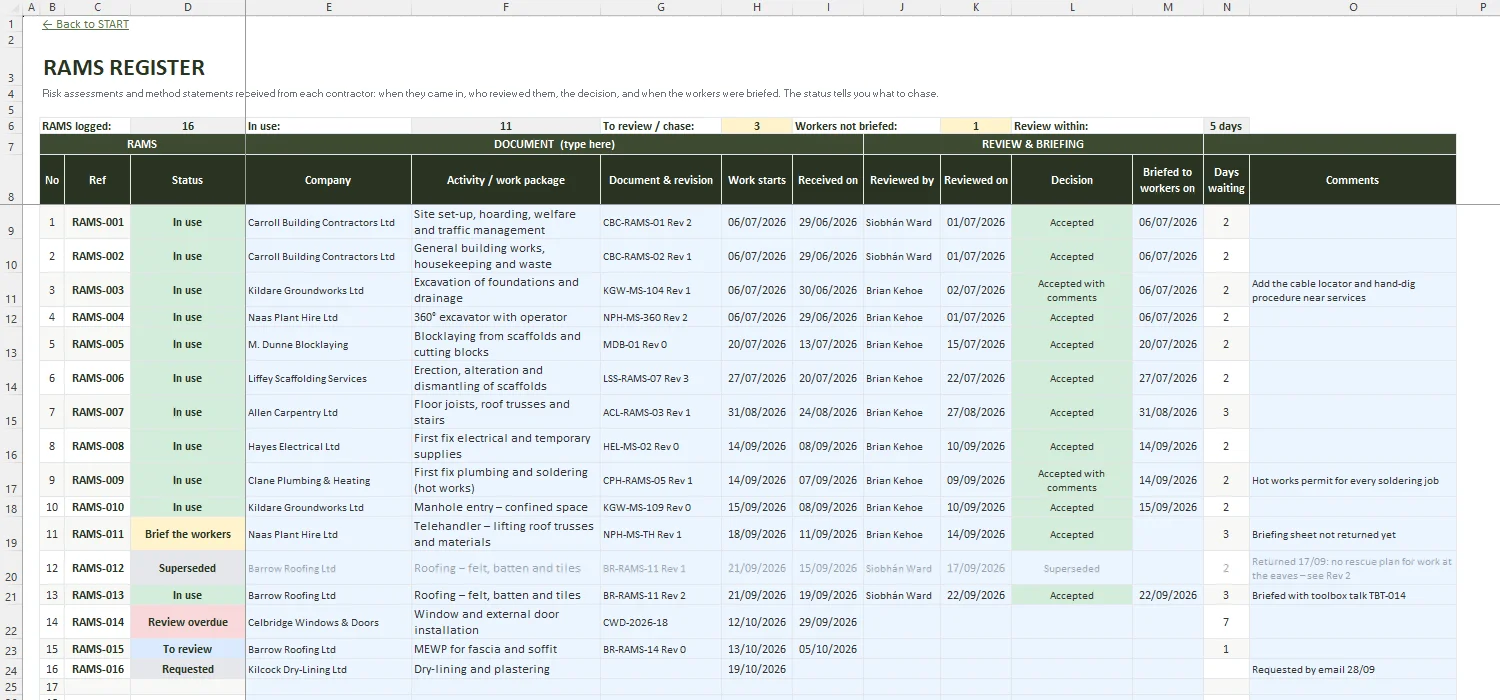Viewport: 1500px width, 700px height.
Task: Select Hayes Electrical Ltd cell
Action: click(x=328, y=446)
